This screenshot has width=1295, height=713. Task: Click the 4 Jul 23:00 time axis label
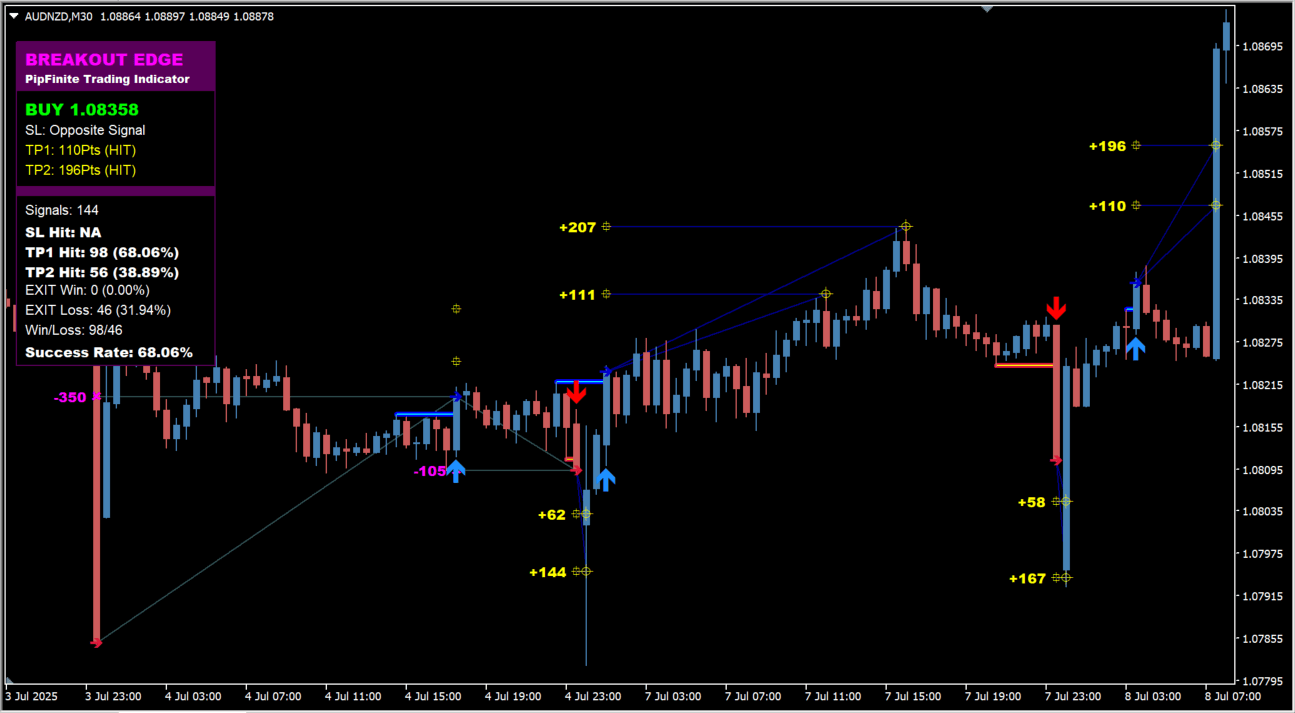pos(593,695)
